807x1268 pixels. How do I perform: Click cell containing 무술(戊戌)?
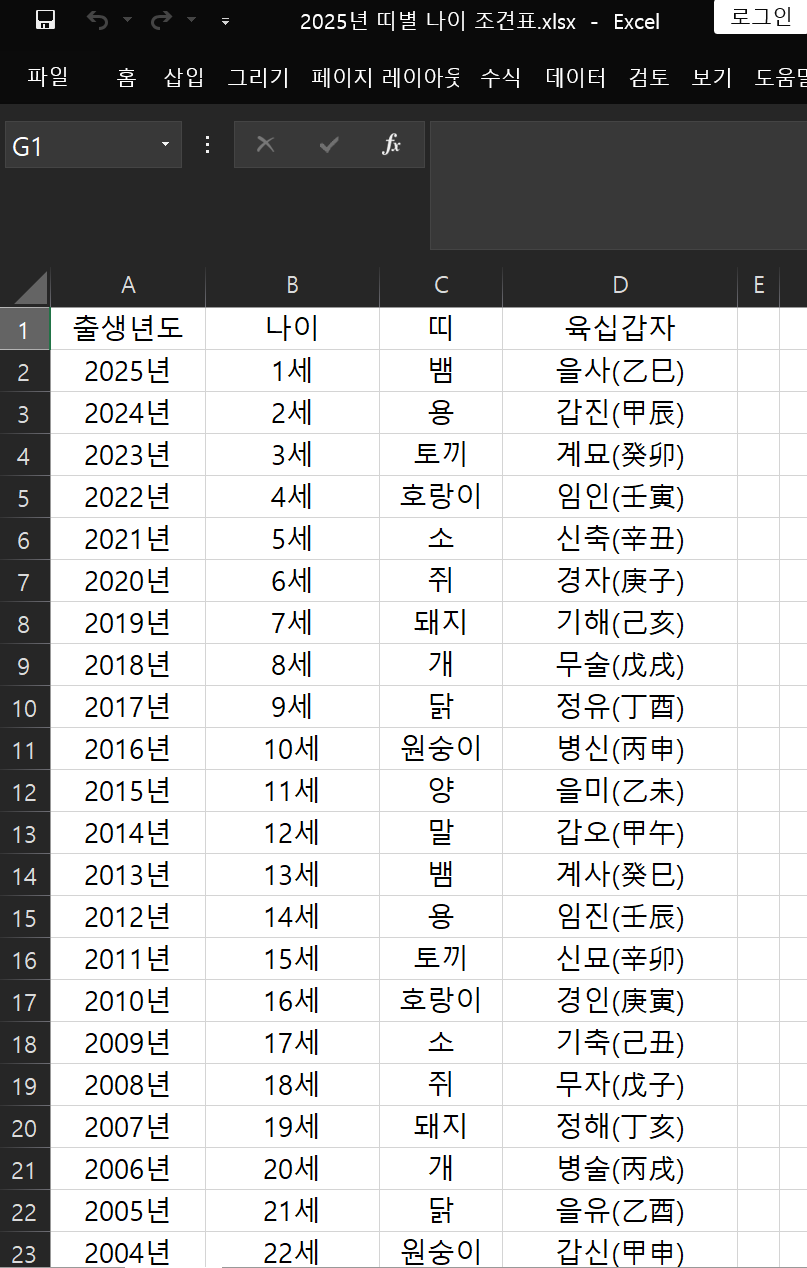click(x=620, y=665)
